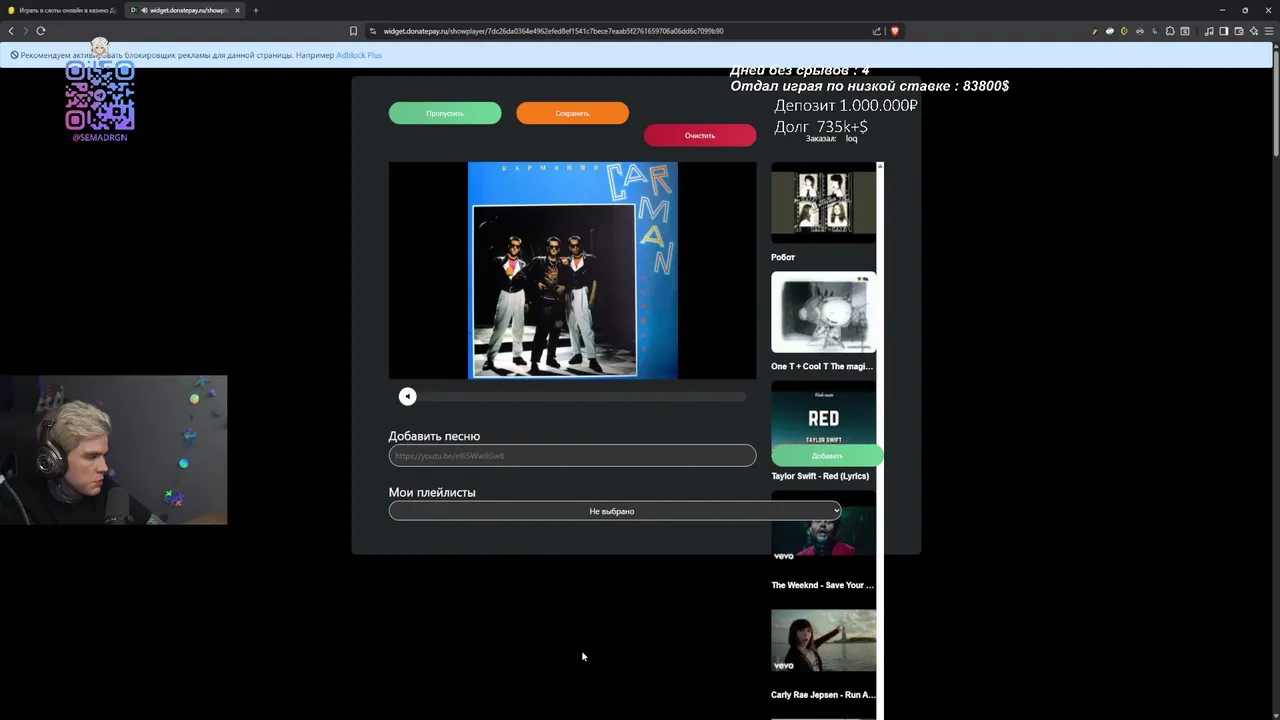Click the Car-Man album video preview
This screenshot has width=1280, height=720.
point(572,270)
